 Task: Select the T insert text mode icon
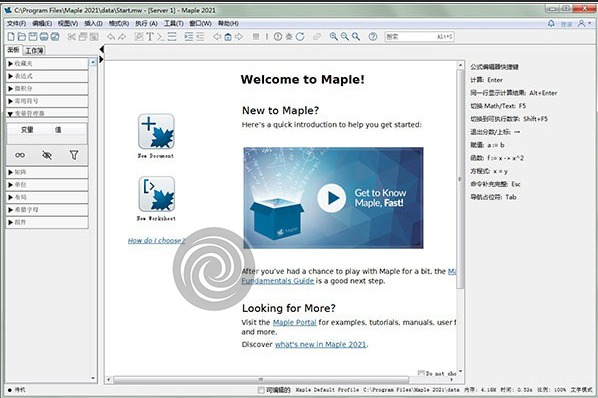[x=150, y=37]
